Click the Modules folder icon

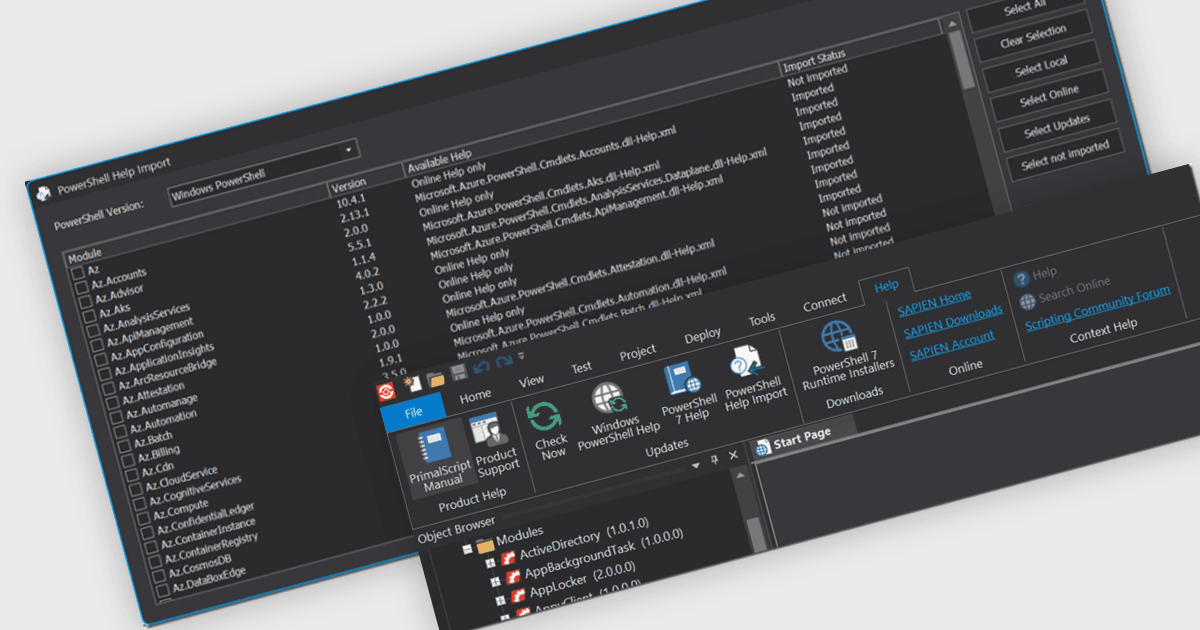point(485,545)
